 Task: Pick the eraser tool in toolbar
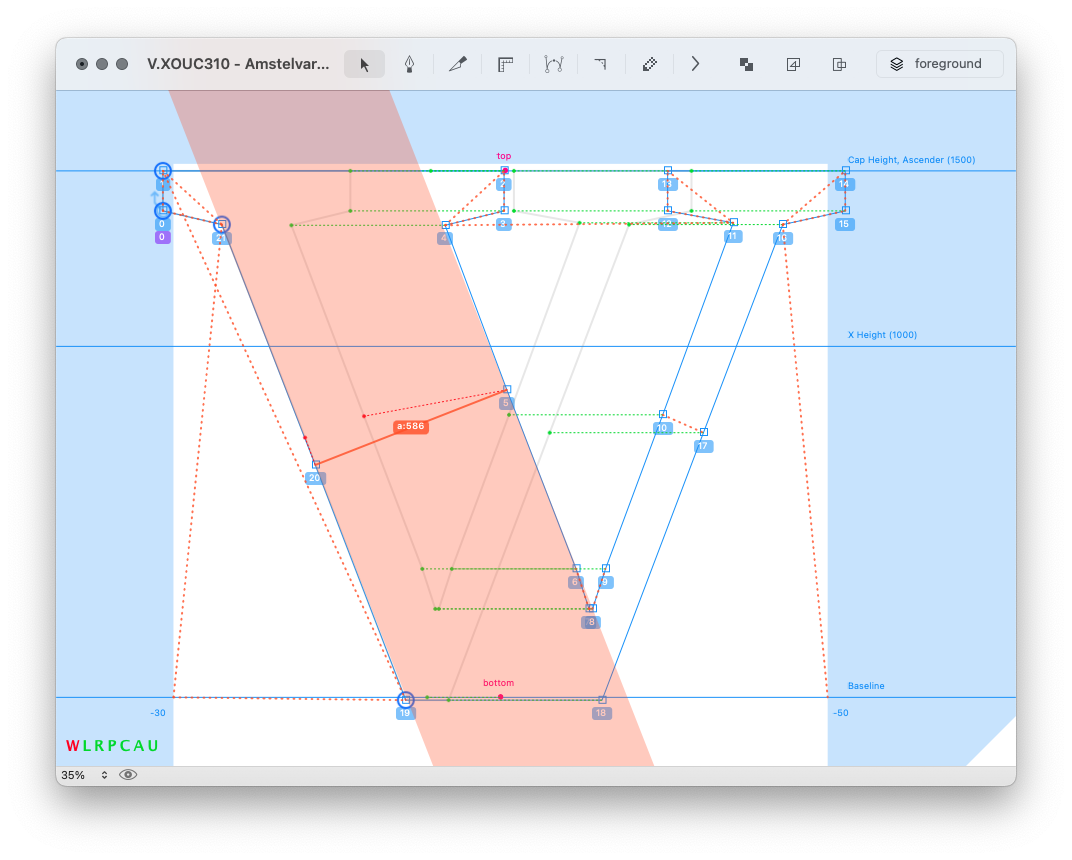[649, 64]
